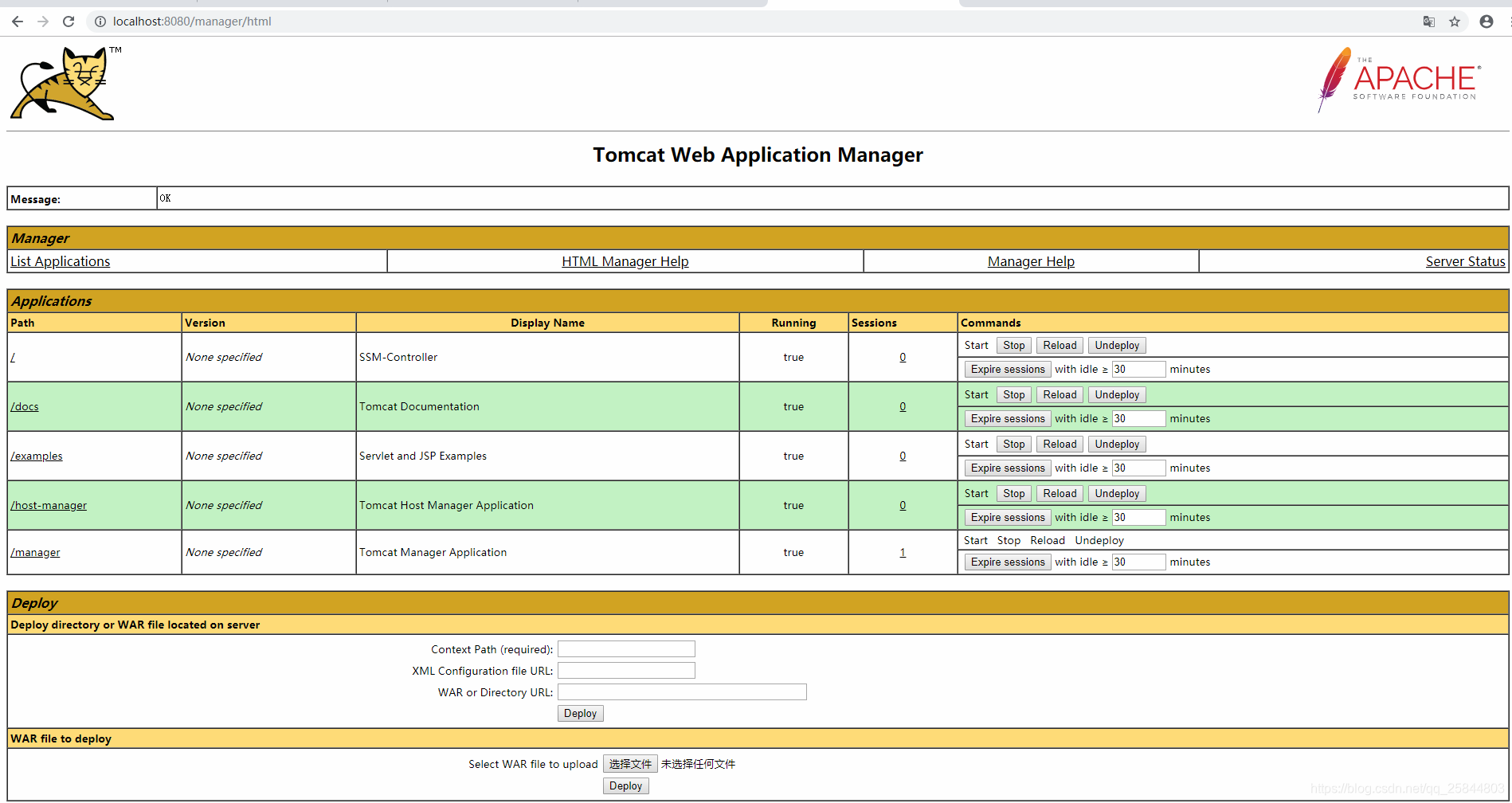The width and height of the screenshot is (1512, 803).
Task: Click the XML Configuration file URL field
Action: click(626, 671)
